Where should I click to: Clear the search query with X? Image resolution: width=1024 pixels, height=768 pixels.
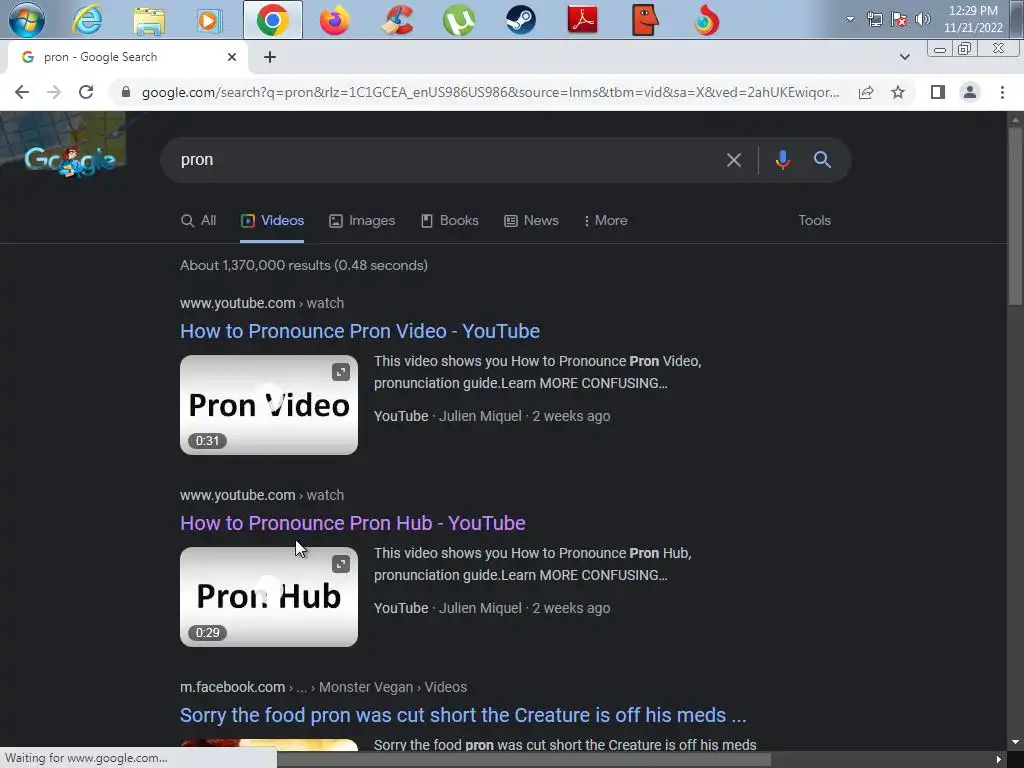733,160
